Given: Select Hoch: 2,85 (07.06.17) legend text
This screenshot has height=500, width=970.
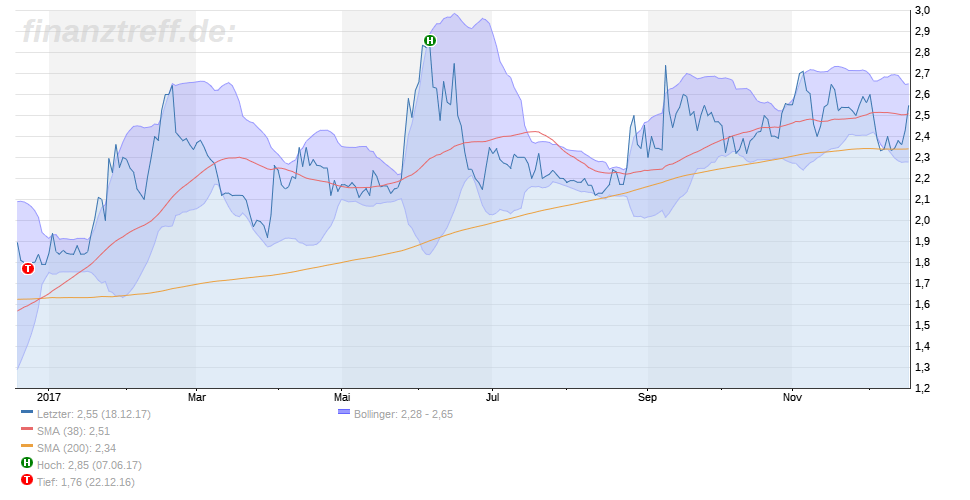Looking at the screenshot, I should tap(89, 464).
